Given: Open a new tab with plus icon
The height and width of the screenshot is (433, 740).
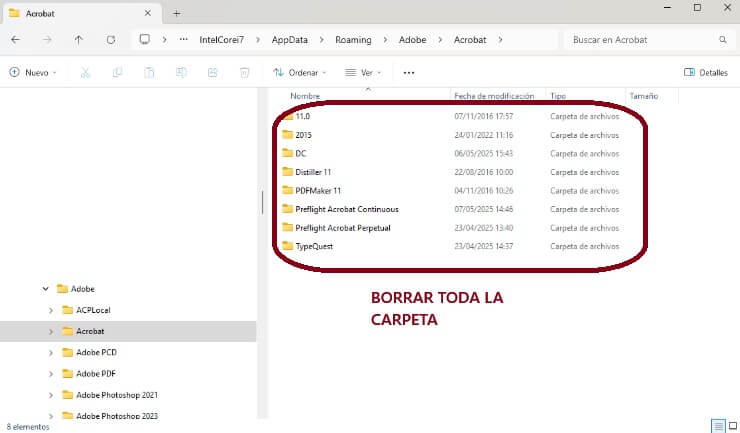Looking at the screenshot, I should click(x=177, y=13).
